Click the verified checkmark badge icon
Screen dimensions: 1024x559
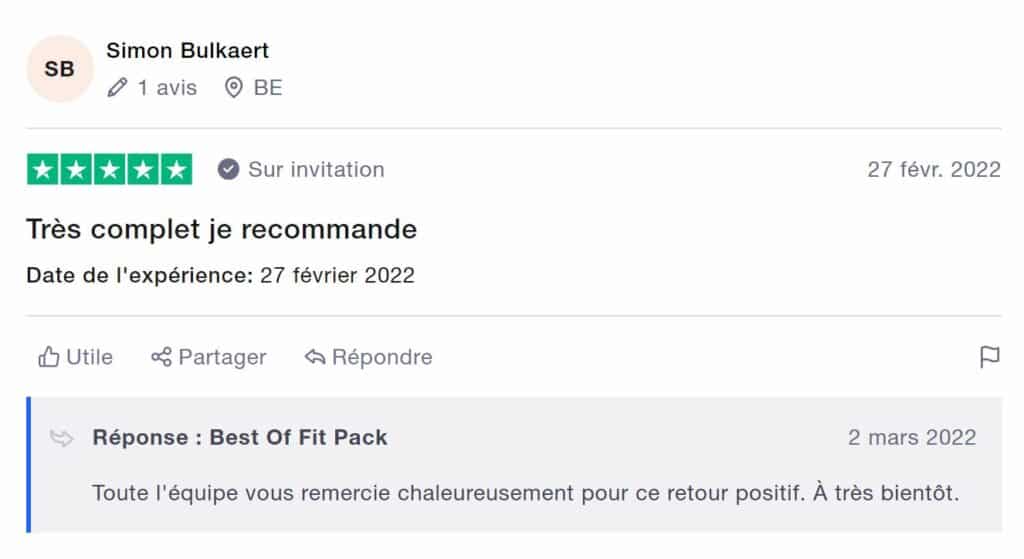(x=228, y=170)
